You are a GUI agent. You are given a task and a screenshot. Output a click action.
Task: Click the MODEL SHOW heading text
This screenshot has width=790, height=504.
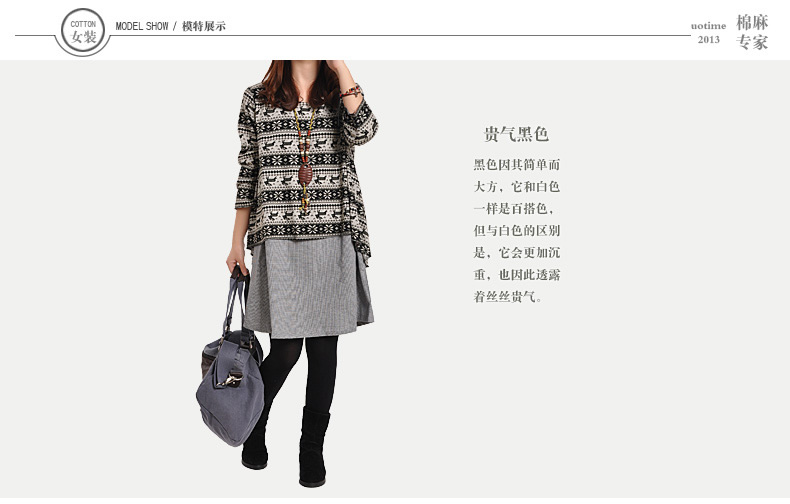[x=142, y=26]
